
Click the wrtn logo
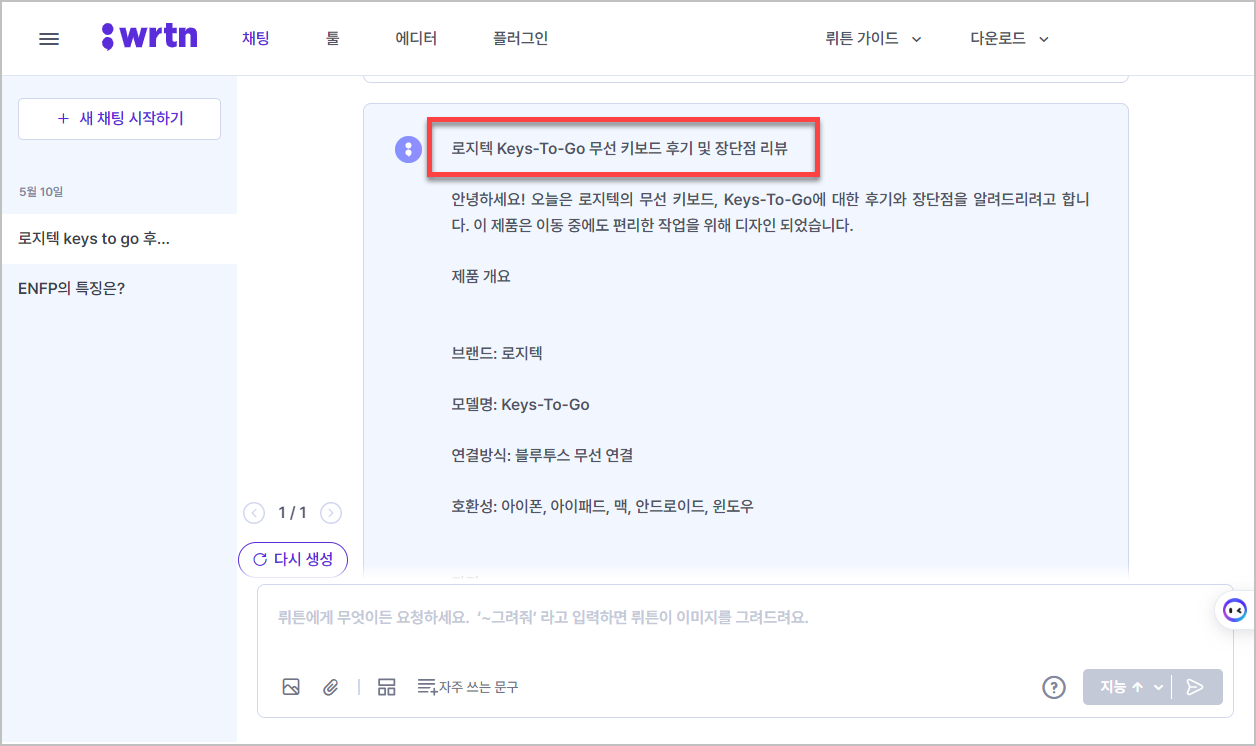150,36
